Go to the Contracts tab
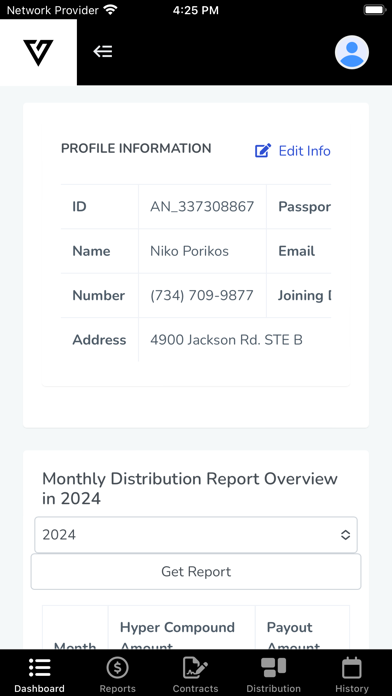Viewport: 392px width, 696px height. (195, 674)
